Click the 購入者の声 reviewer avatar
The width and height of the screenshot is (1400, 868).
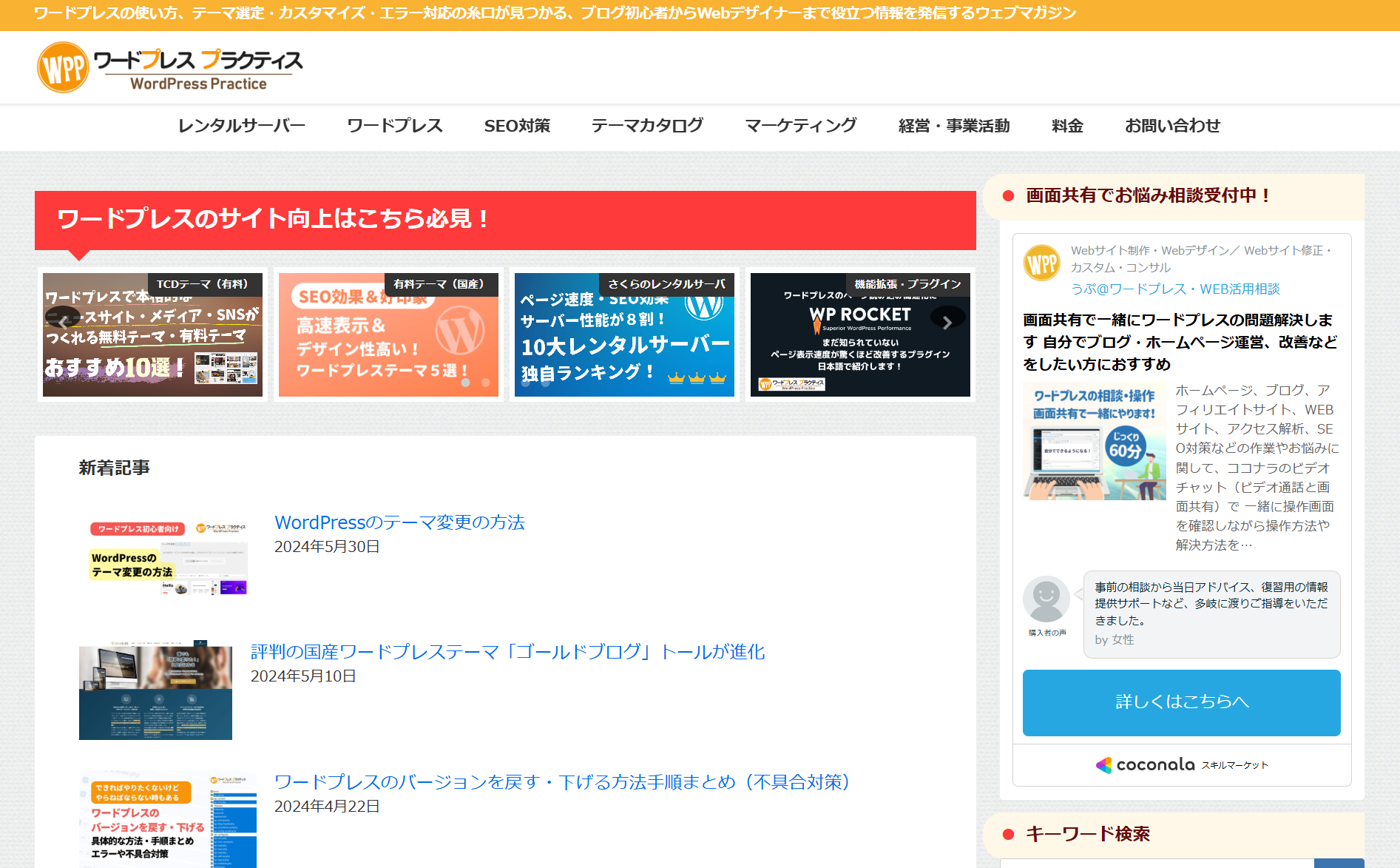click(1046, 599)
